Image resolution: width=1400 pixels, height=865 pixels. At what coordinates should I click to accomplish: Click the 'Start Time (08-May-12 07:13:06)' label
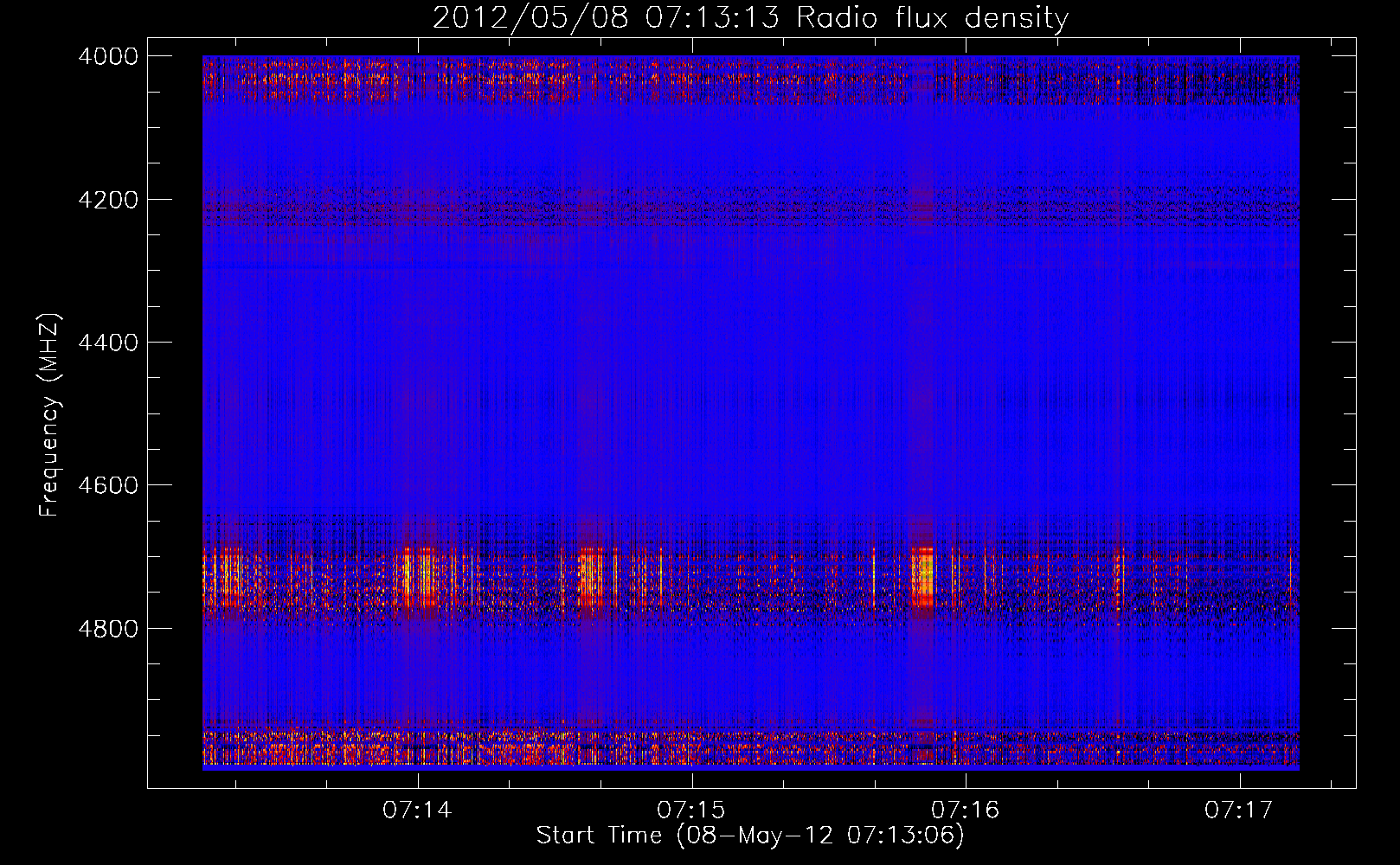pos(750,836)
